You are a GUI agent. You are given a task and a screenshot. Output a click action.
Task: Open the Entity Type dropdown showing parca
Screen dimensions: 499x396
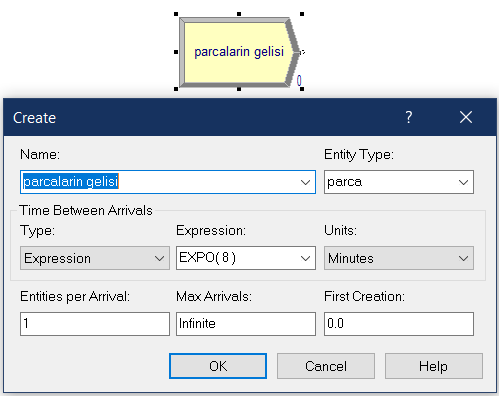click(x=399, y=182)
